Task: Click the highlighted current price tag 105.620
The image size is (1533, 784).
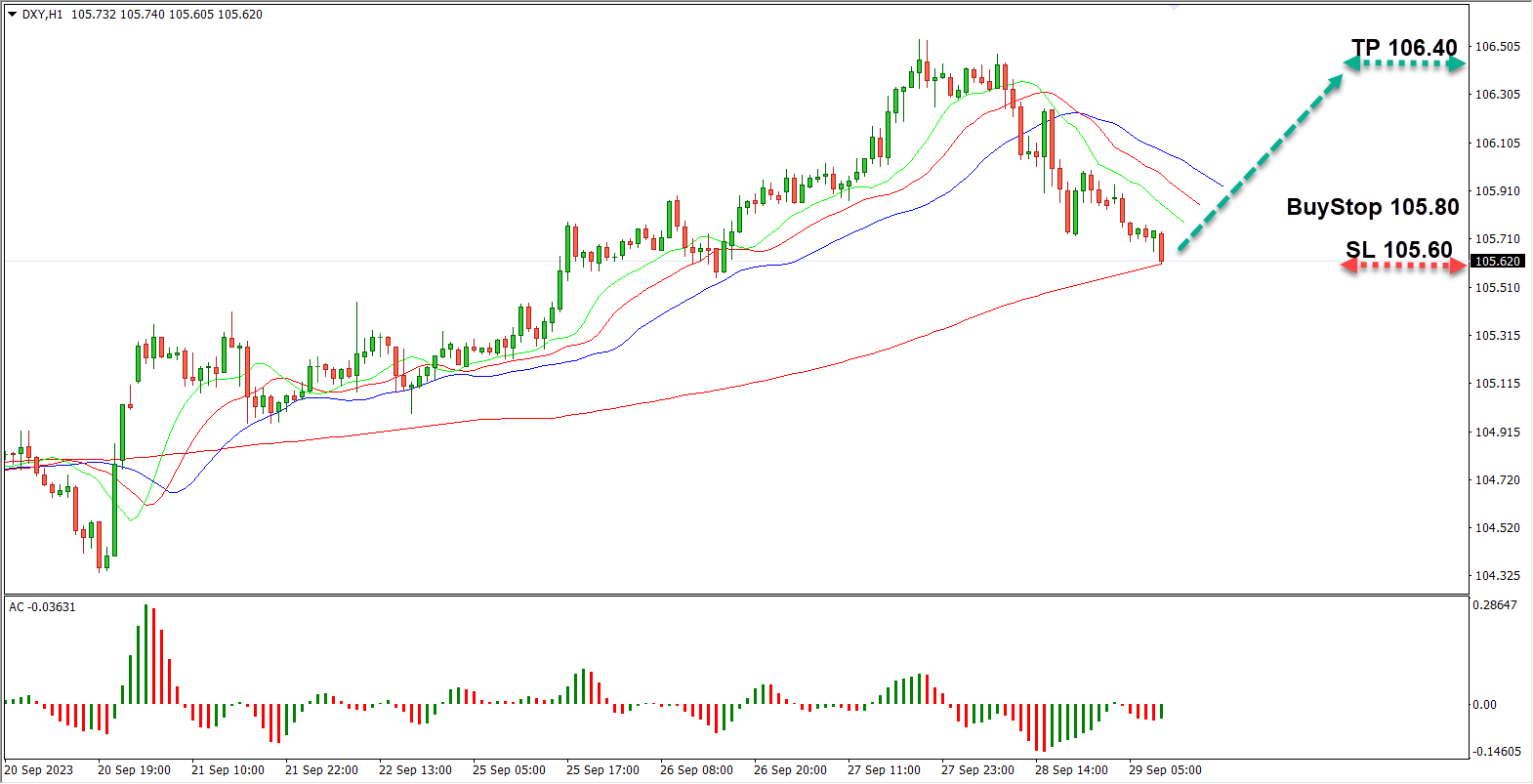Action: click(x=1497, y=262)
